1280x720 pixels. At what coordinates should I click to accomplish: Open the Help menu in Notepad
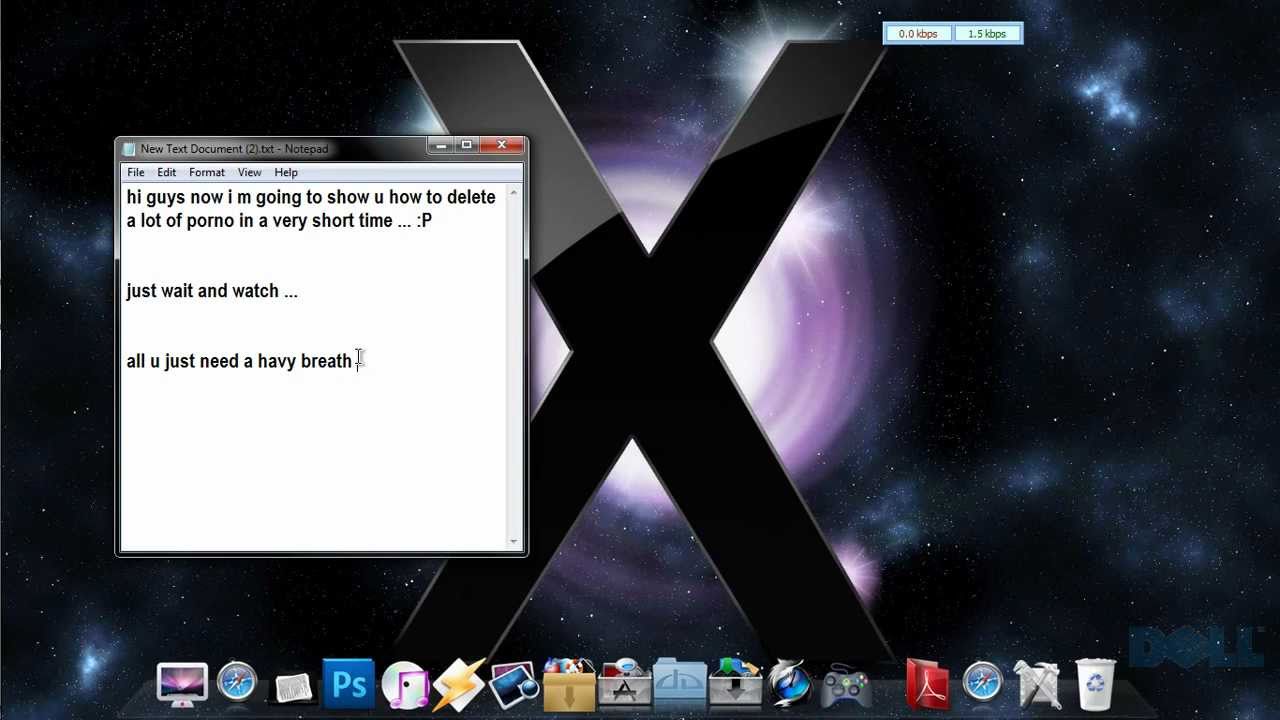tap(286, 172)
